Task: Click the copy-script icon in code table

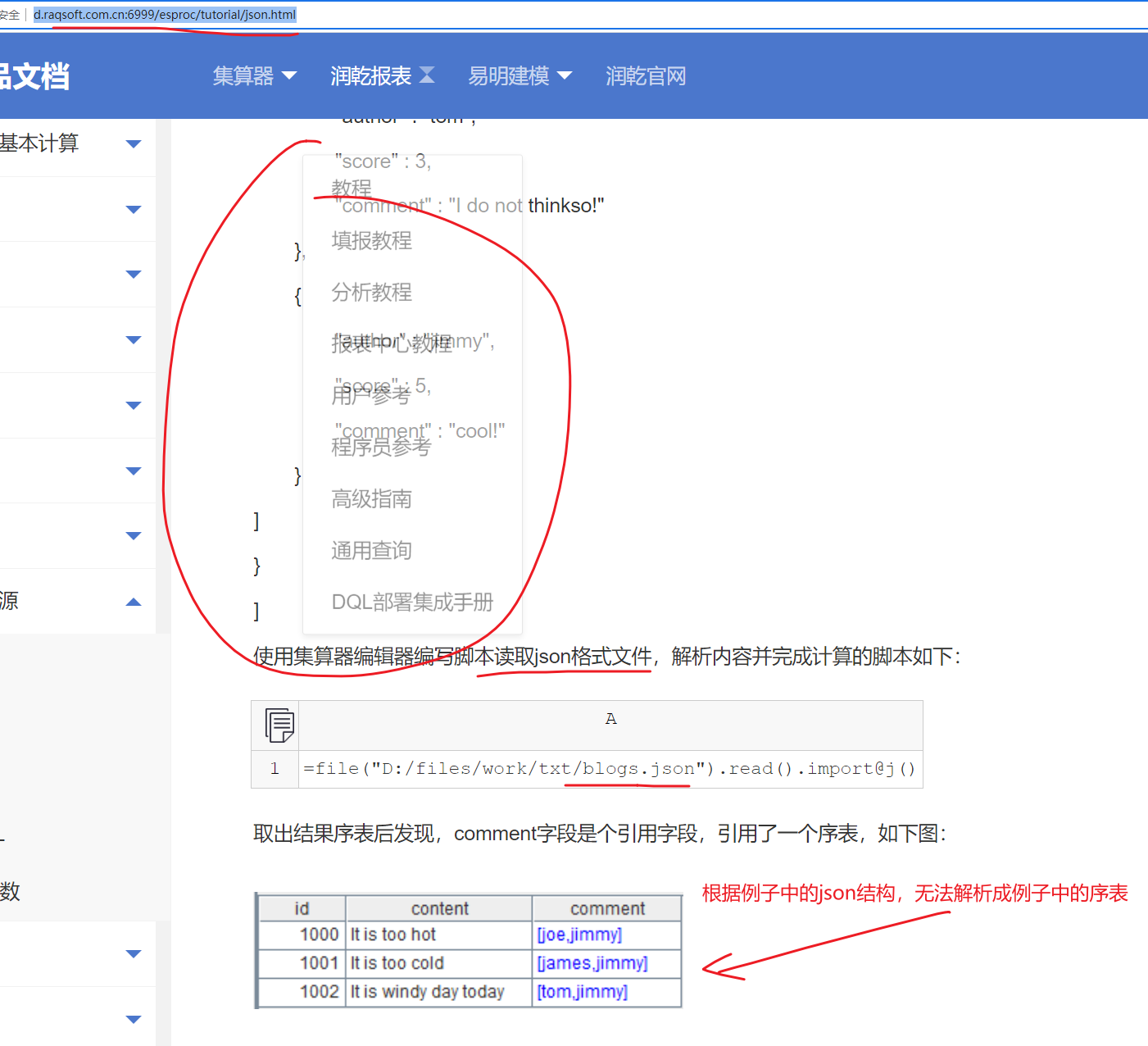Action: [x=279, y=725]
